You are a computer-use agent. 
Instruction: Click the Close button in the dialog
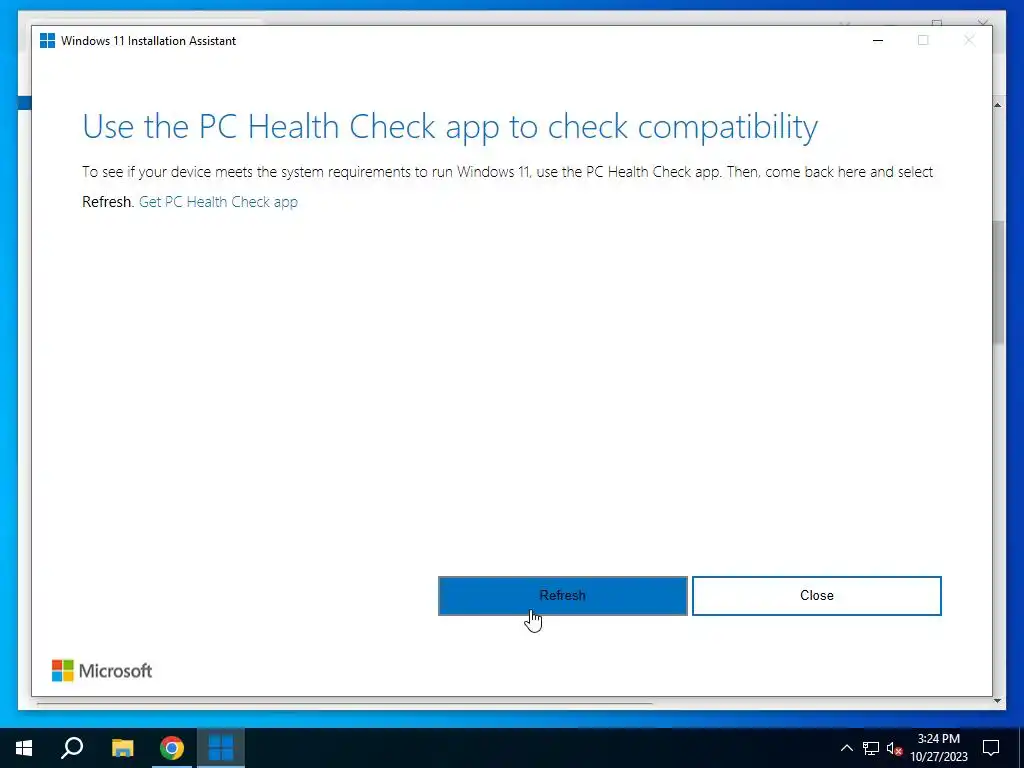(x=816, y=596)
